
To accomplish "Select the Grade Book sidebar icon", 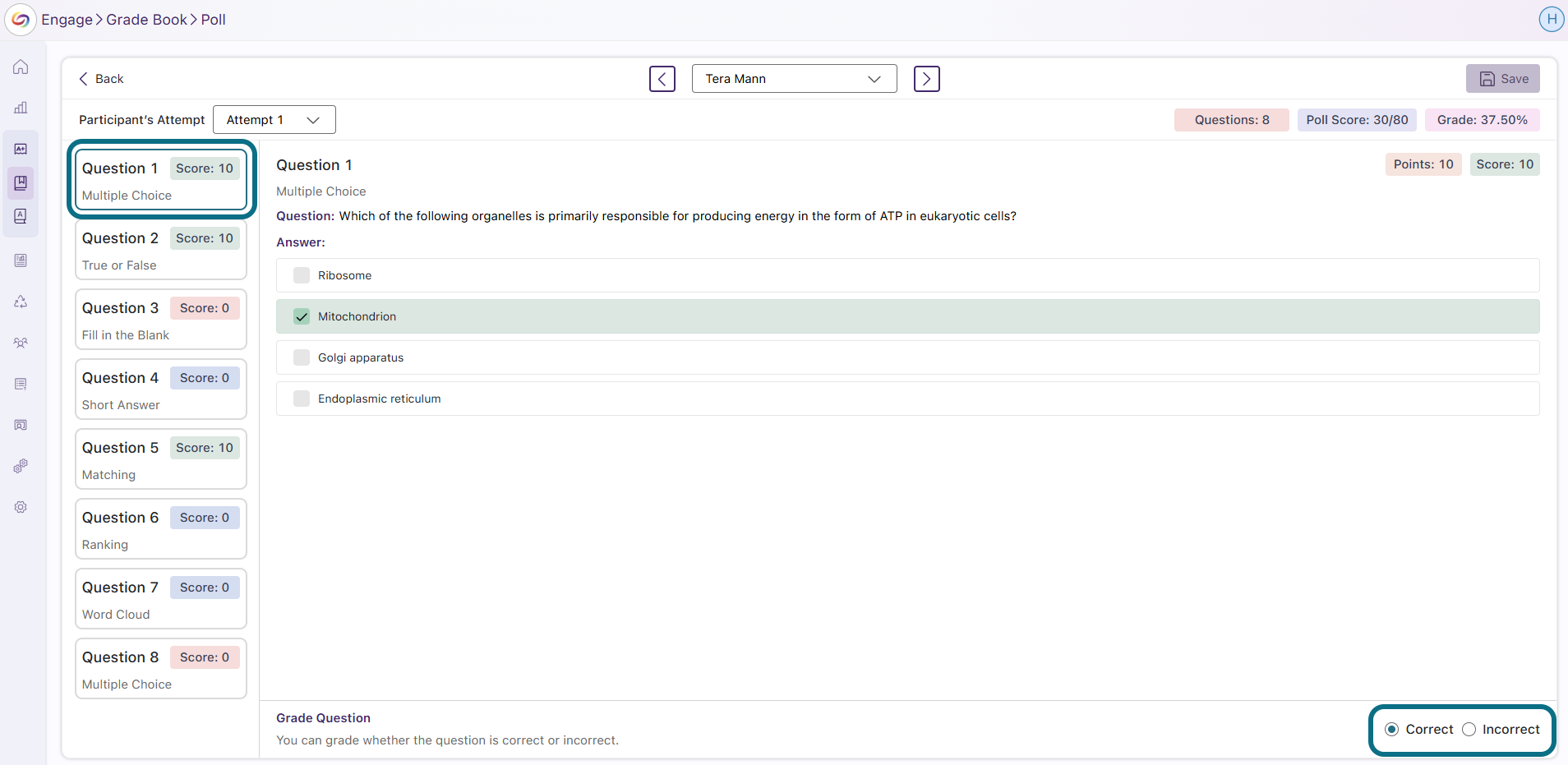I will point(21,182).
